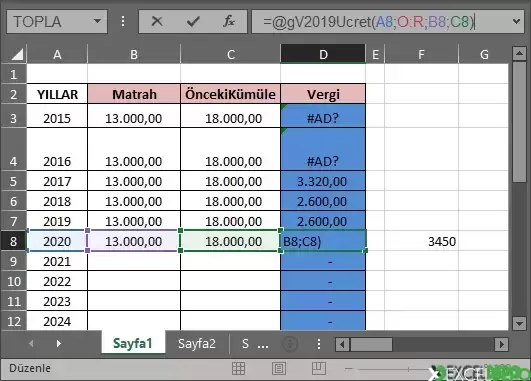Click the Vergi header cell
Viewport: 531px width, 381px height.
pyautogui.click(x=323, y=94)
